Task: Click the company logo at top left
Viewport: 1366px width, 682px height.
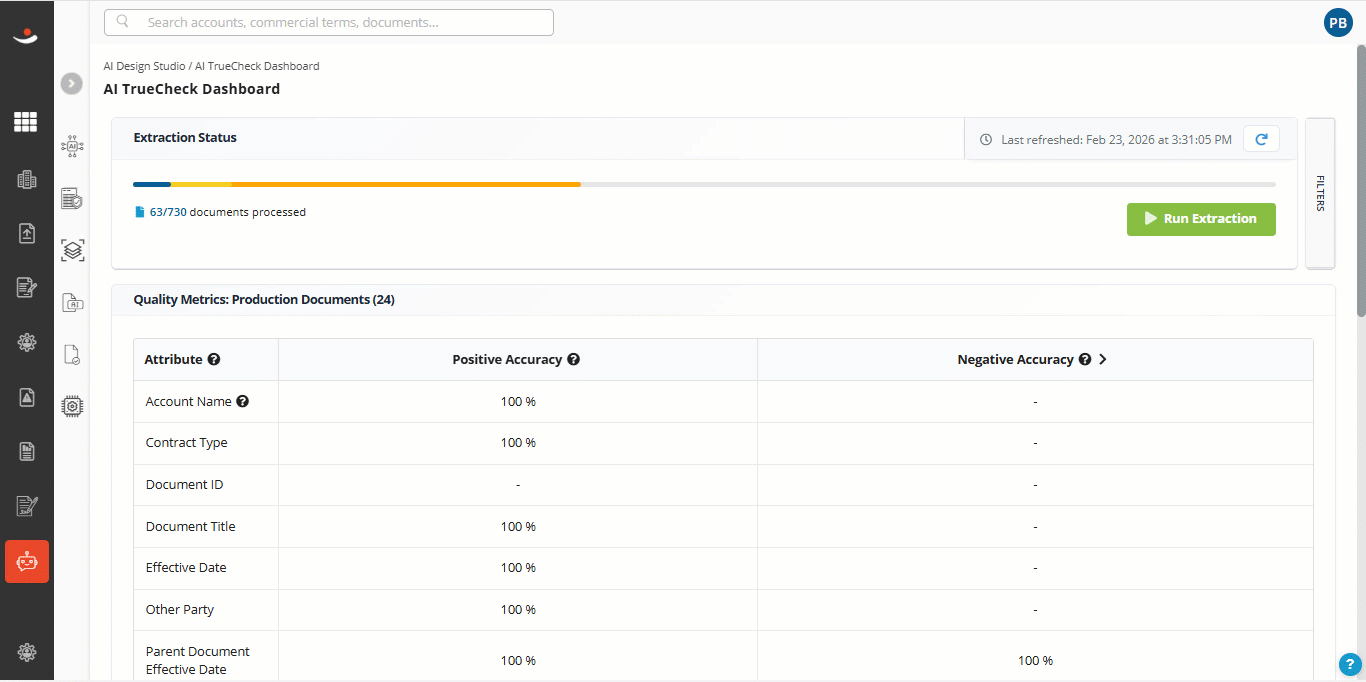Action: pos(26,36)
